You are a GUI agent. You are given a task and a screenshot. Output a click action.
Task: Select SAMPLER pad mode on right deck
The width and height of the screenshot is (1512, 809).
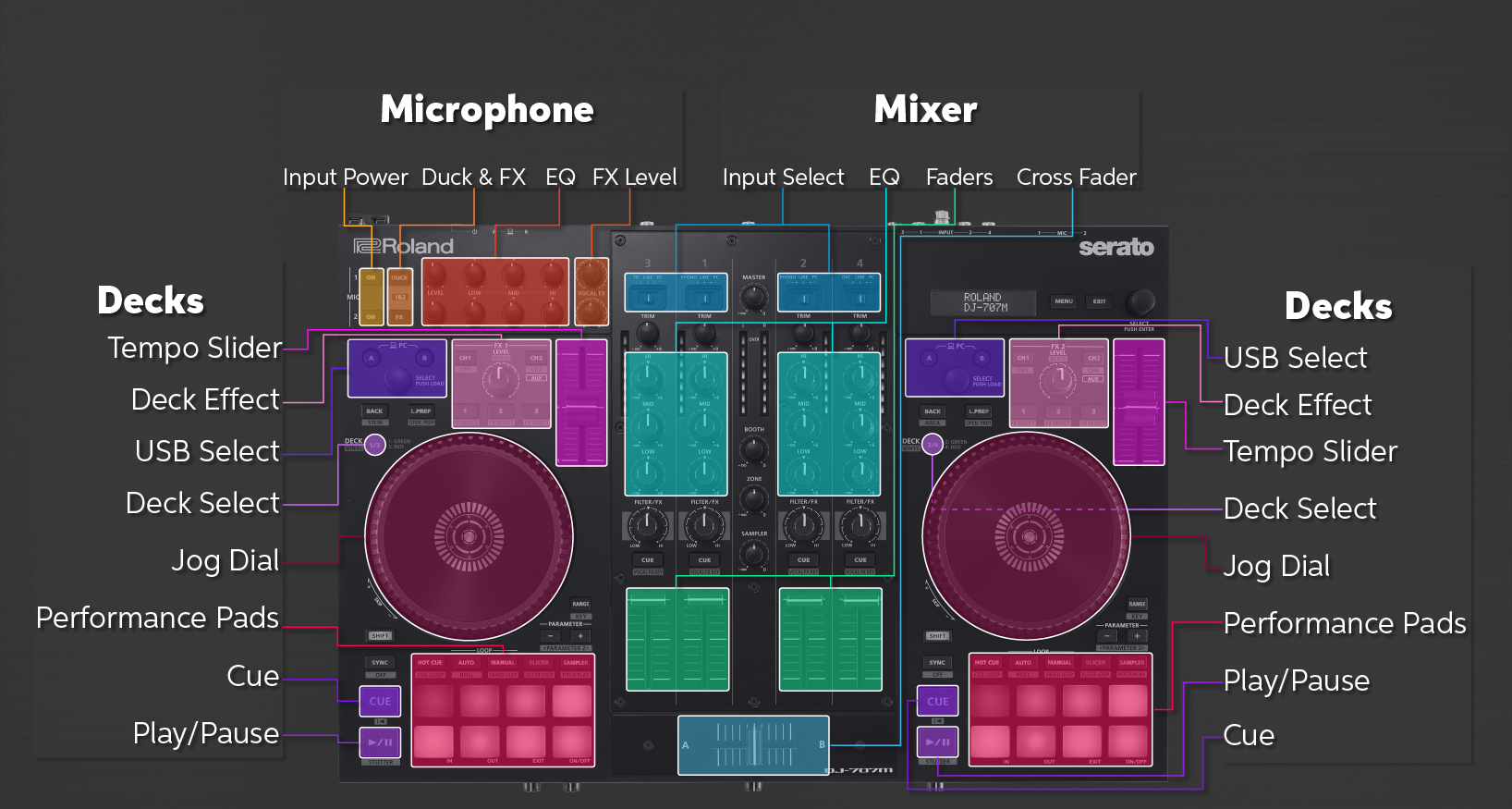pyautogui.click(x=1131, y=663)
